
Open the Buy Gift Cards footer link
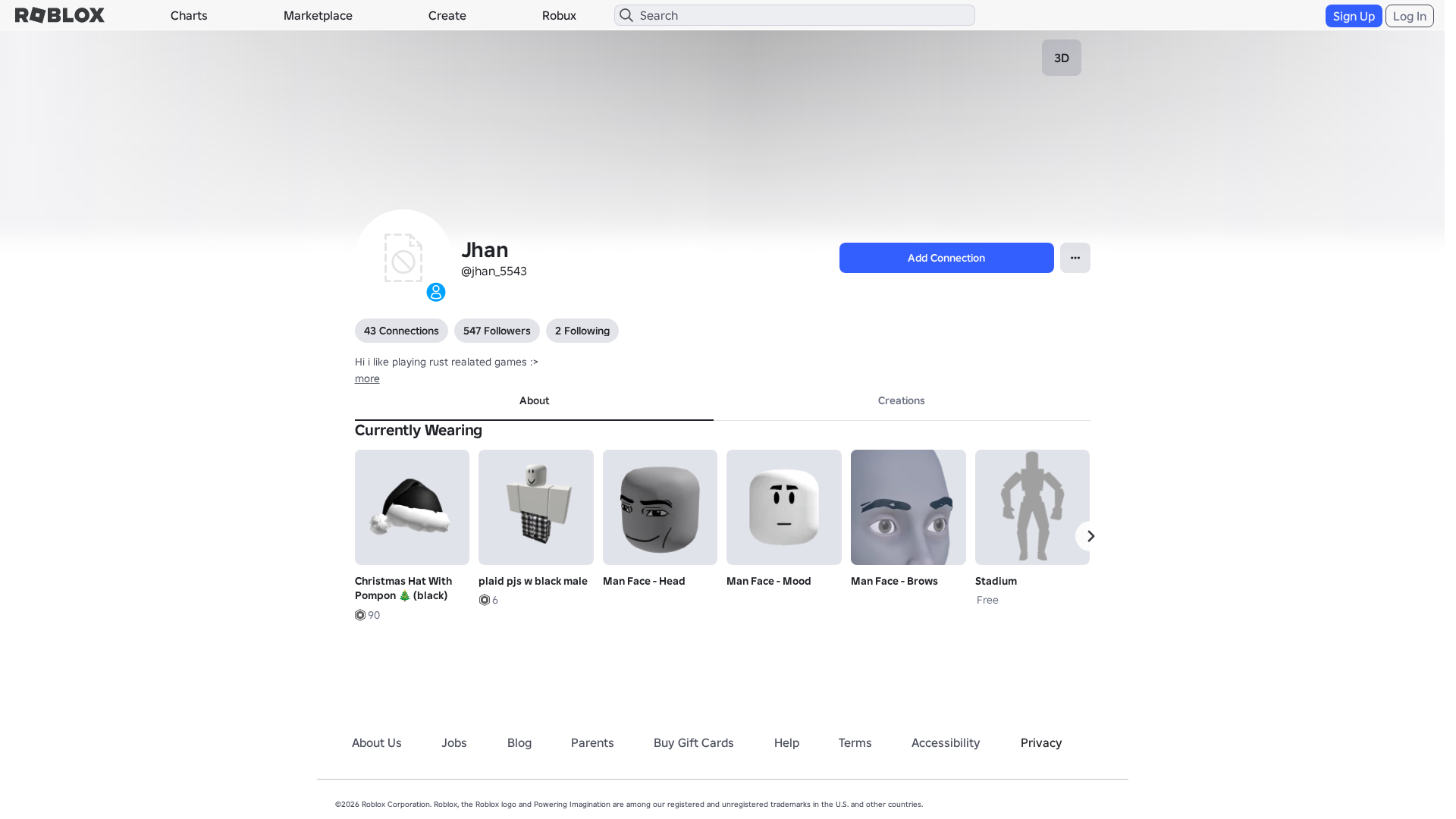coord(694,743)
